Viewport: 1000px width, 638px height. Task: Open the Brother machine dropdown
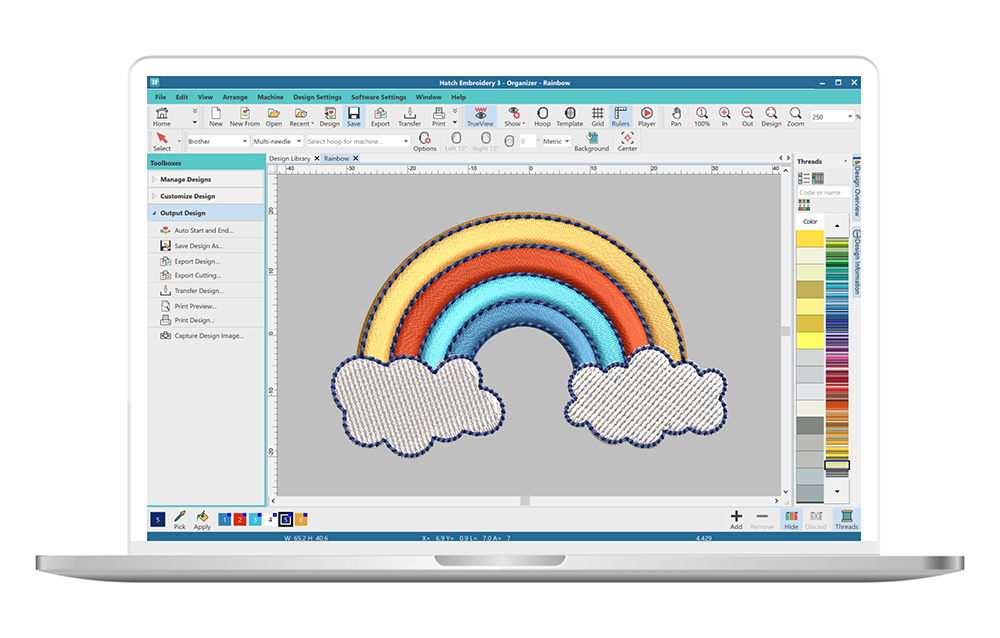(x=217, y=141)
